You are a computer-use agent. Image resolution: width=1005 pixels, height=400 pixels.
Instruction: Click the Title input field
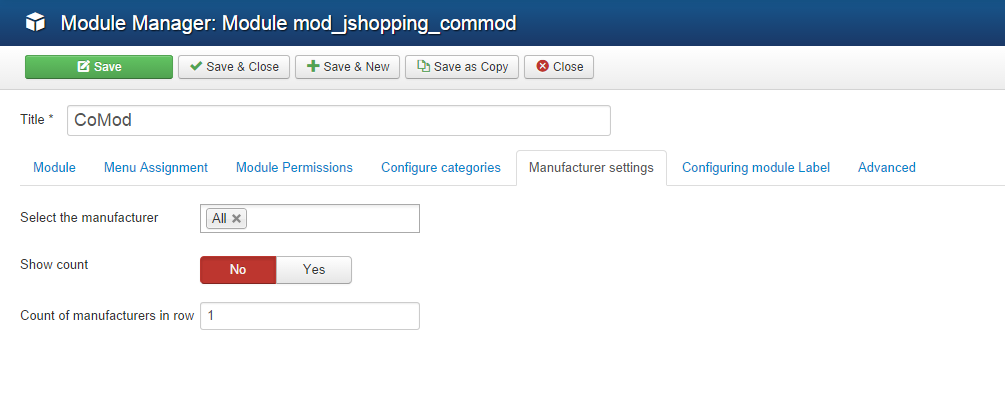click(338, 120)
